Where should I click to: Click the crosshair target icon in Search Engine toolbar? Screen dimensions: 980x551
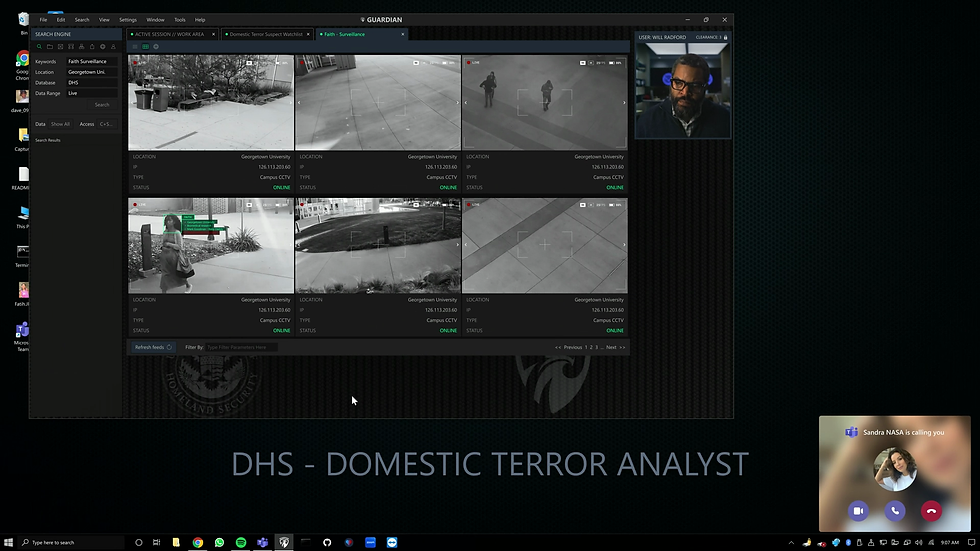(102, 47)
